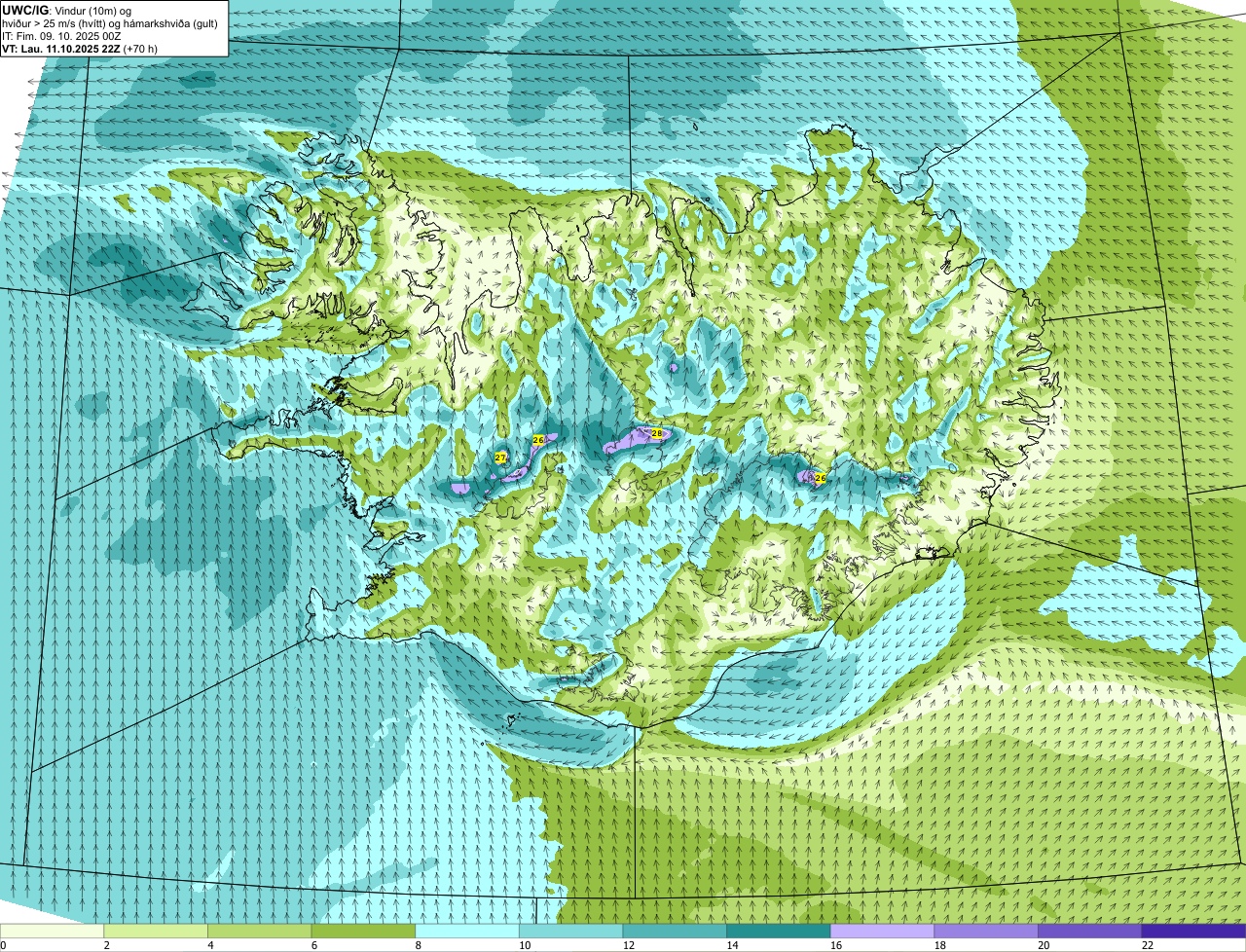Select the 20–22 m/s legend swatch
The height and width of the screenshot is (952, 1246).
click(1090, 931)
